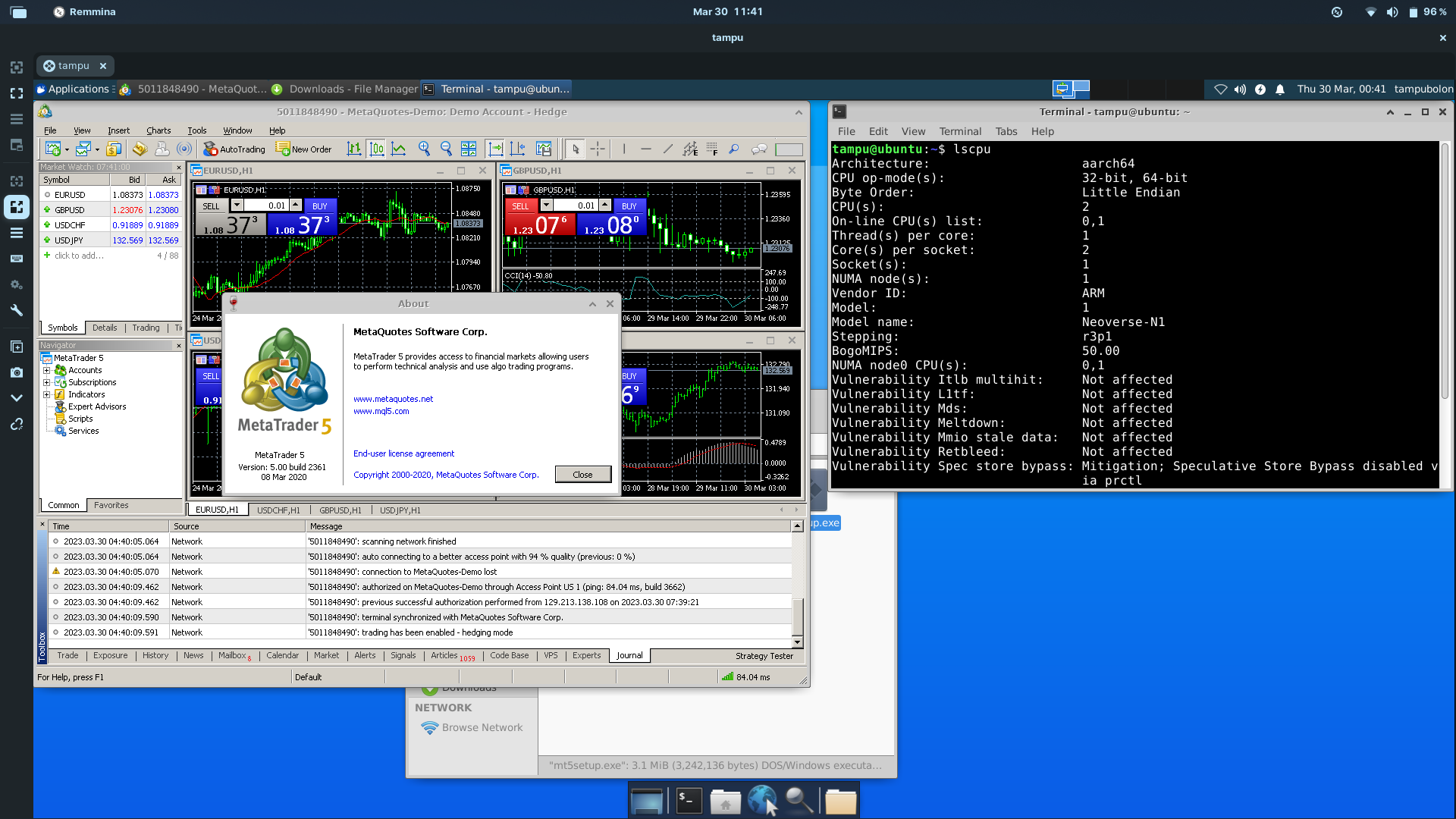Toggle Market Watch via dollar icon
Image resolution: width=1456 pixels, height=819 pixels.
pyautogui.click(x=114, y=149)
